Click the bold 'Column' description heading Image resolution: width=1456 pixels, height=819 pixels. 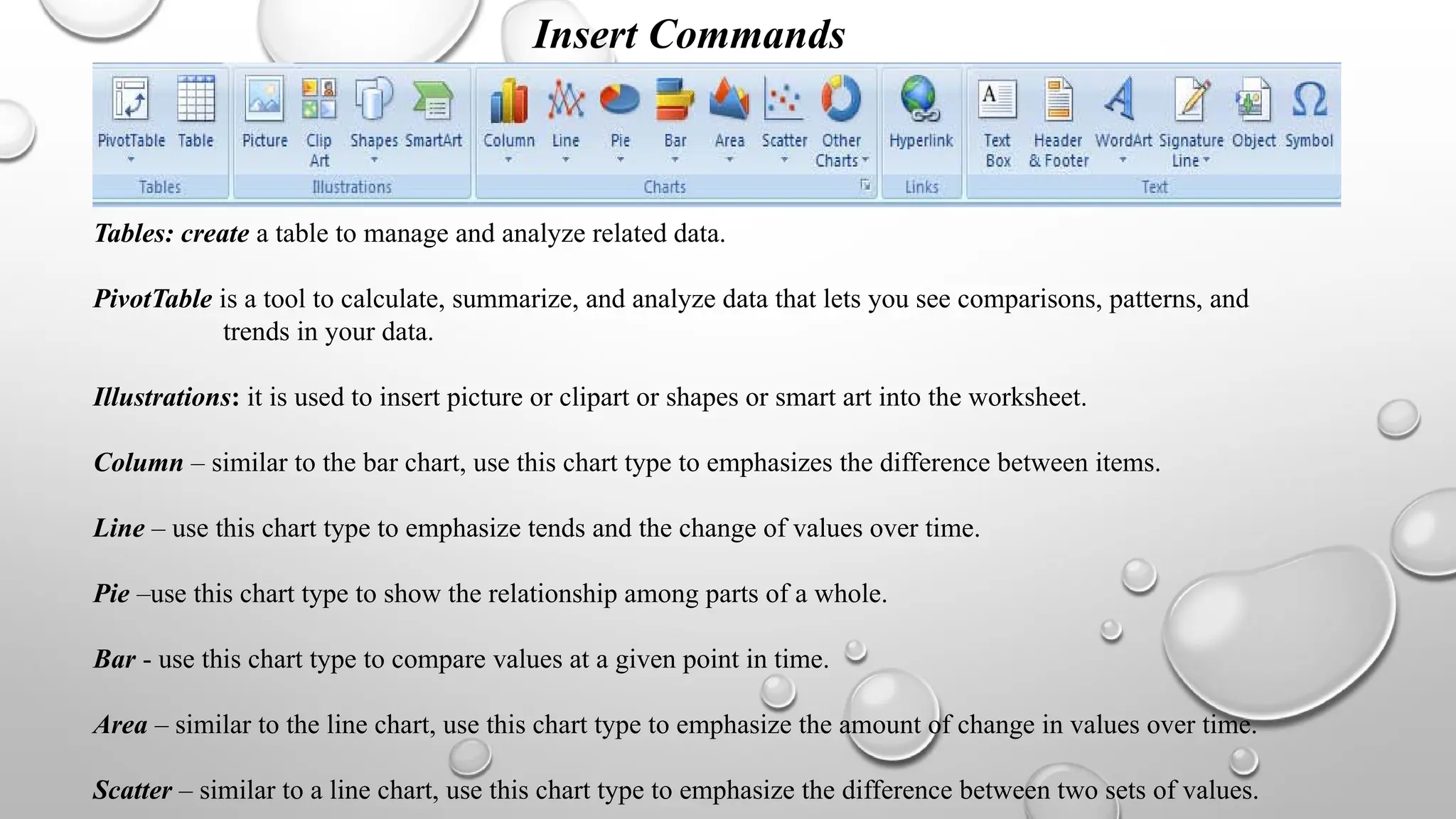pyautogui.click(x=139, y=463)
